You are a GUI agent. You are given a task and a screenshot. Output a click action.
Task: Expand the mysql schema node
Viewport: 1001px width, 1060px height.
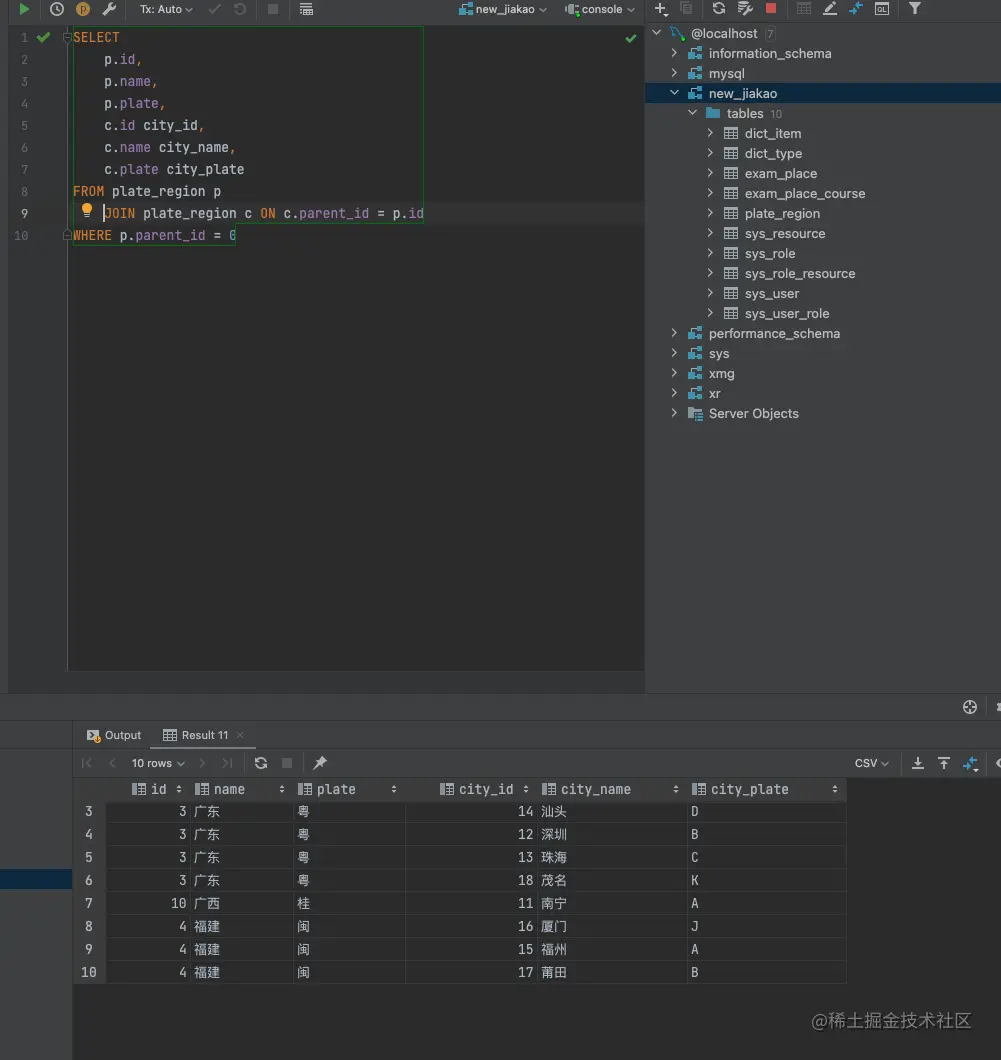tap(674, 72)
